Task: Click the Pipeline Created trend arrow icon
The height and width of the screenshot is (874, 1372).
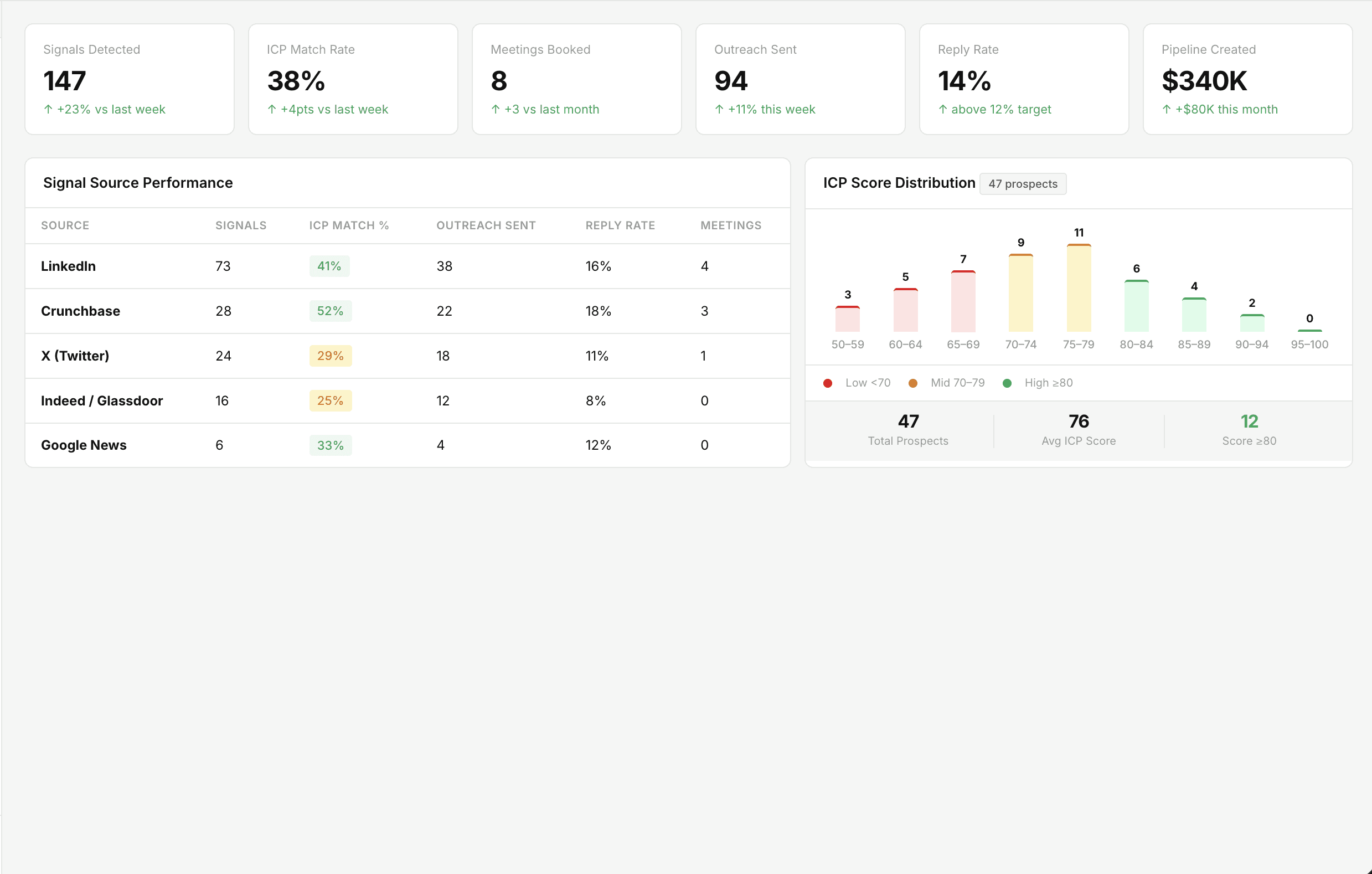Action: 1167,109
